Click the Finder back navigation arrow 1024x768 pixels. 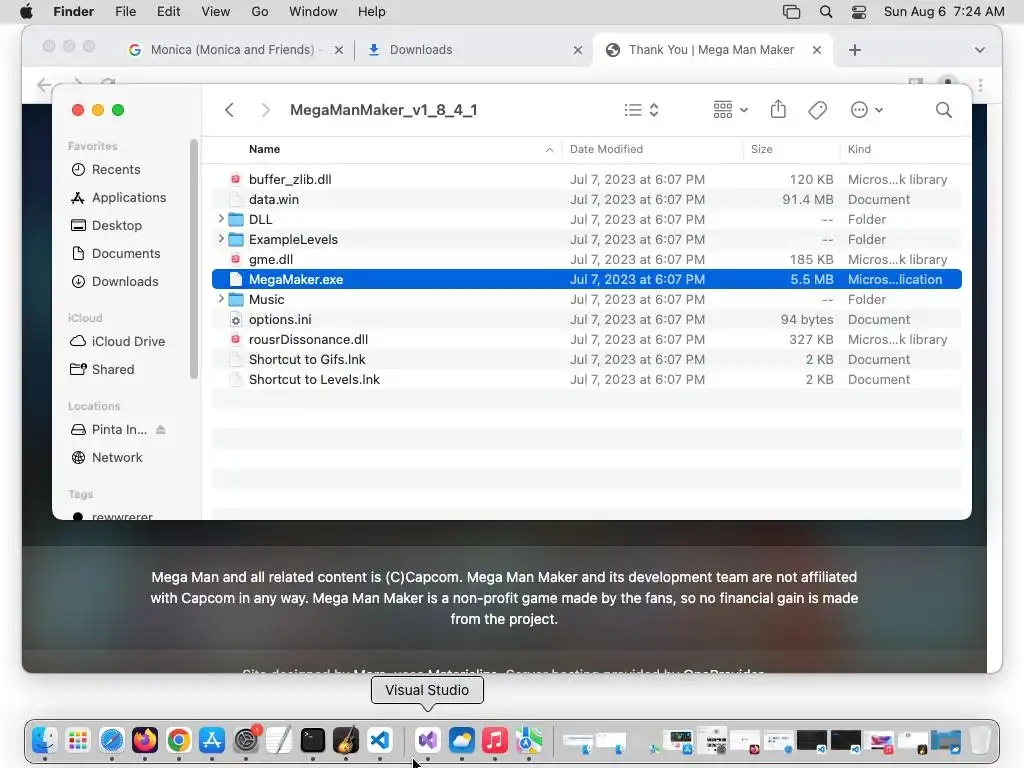point(229,110)
